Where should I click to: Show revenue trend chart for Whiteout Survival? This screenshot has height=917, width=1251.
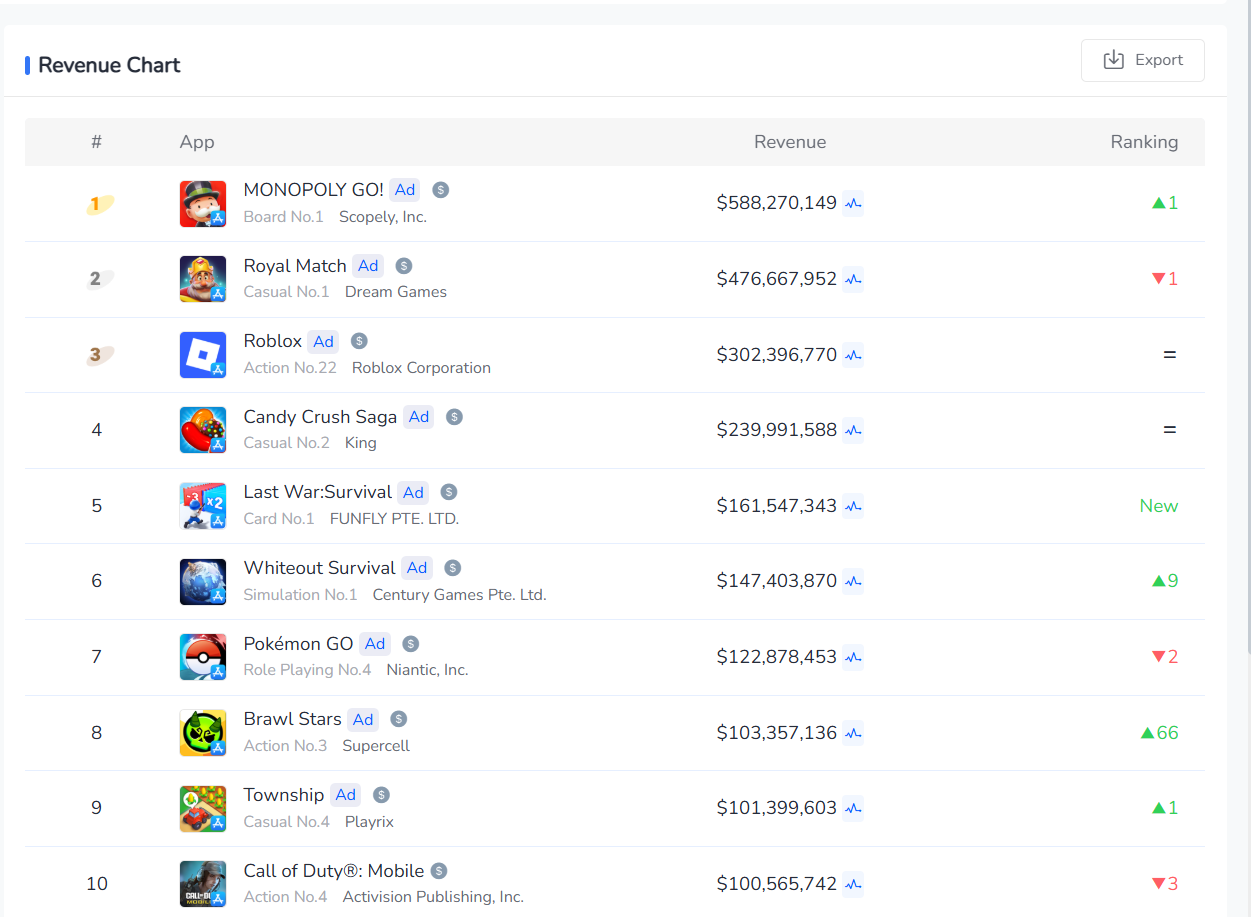pyautogui.click(x=853, y=581)
